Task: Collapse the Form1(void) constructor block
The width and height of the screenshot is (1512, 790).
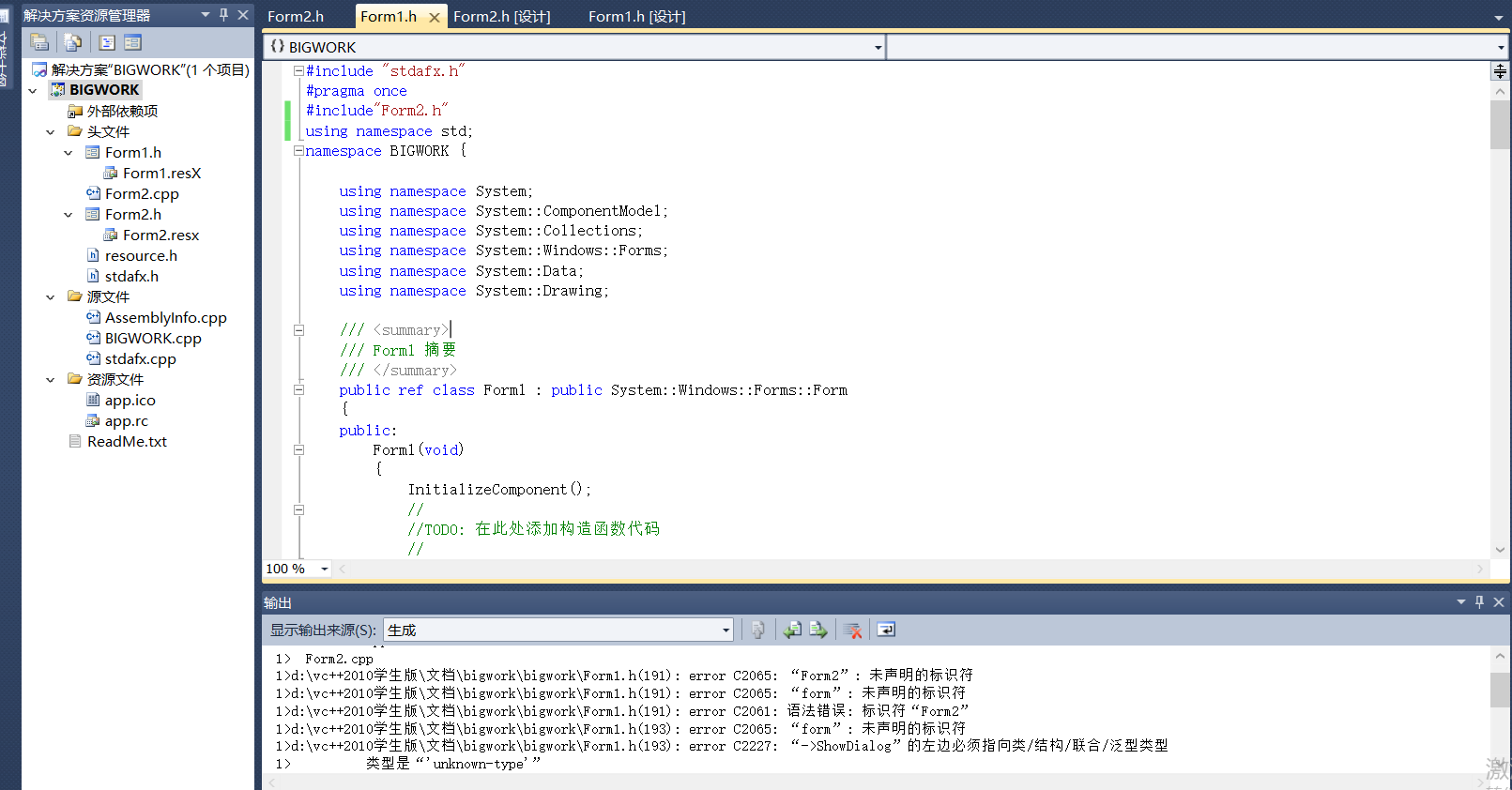Action: pyautogui.click(x=298, y=450)
